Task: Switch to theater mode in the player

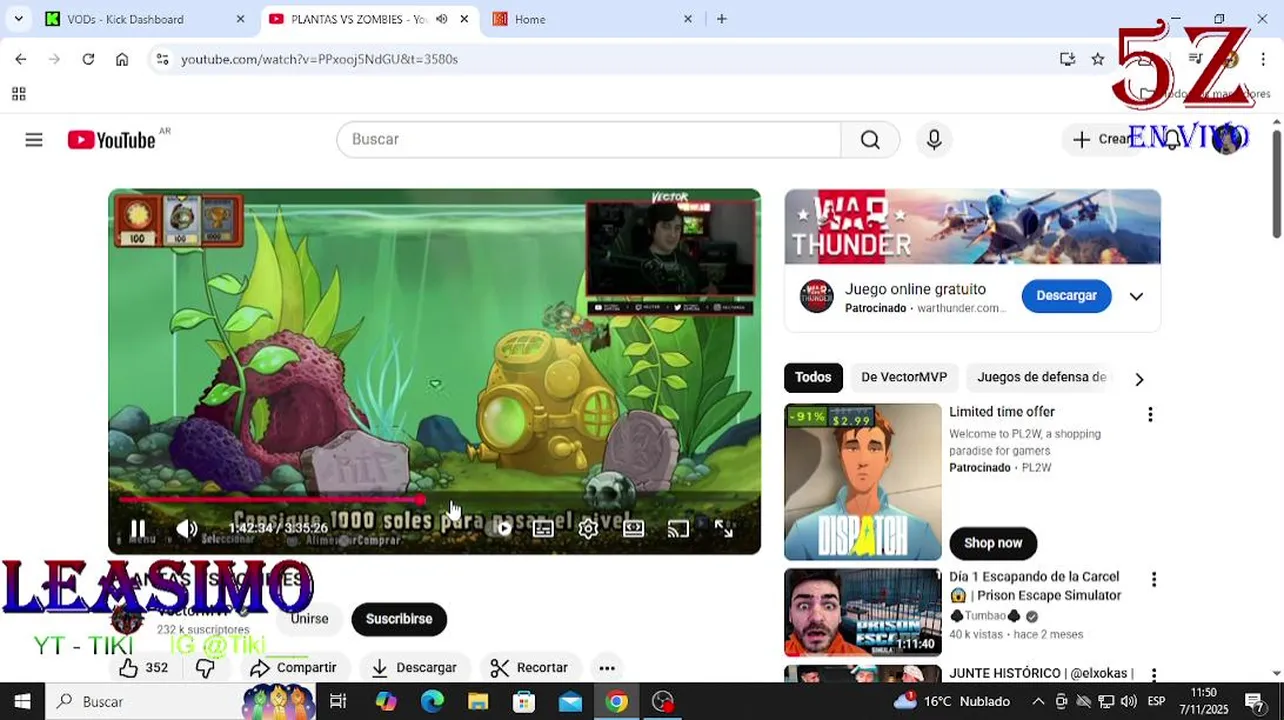Action: 633,528
